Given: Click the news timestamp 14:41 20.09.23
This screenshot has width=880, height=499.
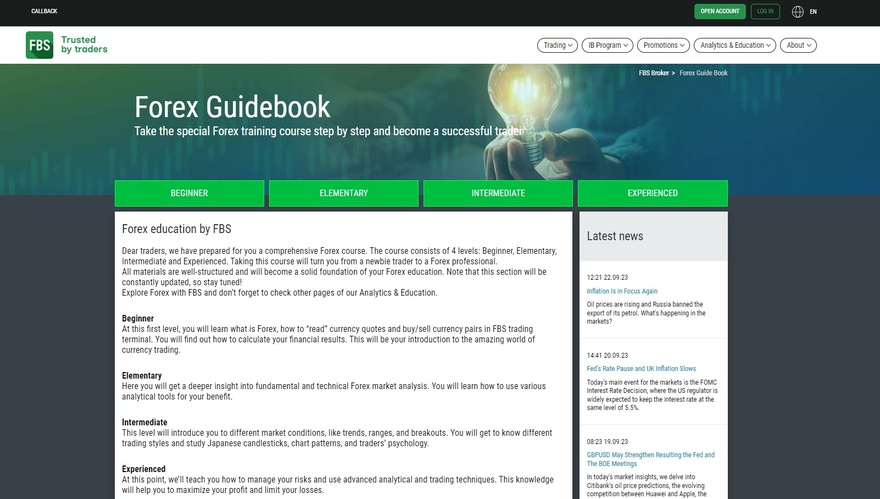Looking at the screenshot, I should point(607,355).
